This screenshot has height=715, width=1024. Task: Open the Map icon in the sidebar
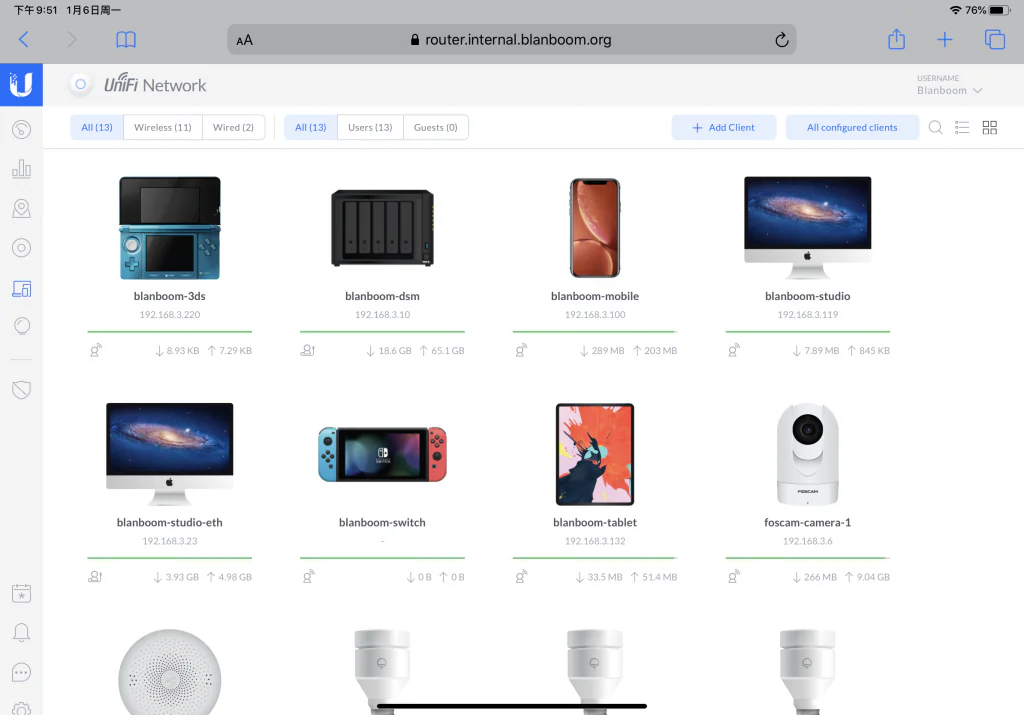tap(22, 208)
